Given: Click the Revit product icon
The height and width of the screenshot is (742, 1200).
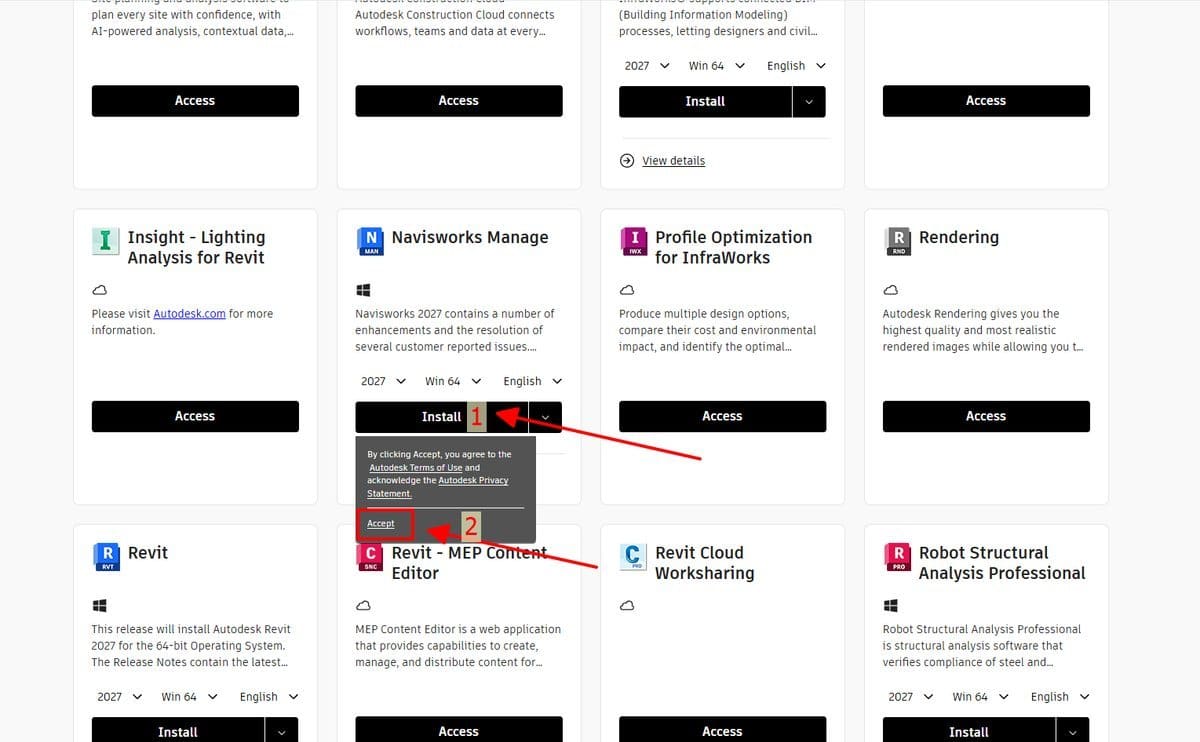Looking at the screenshot, I should pyautogui.click(x=107, y=556).
